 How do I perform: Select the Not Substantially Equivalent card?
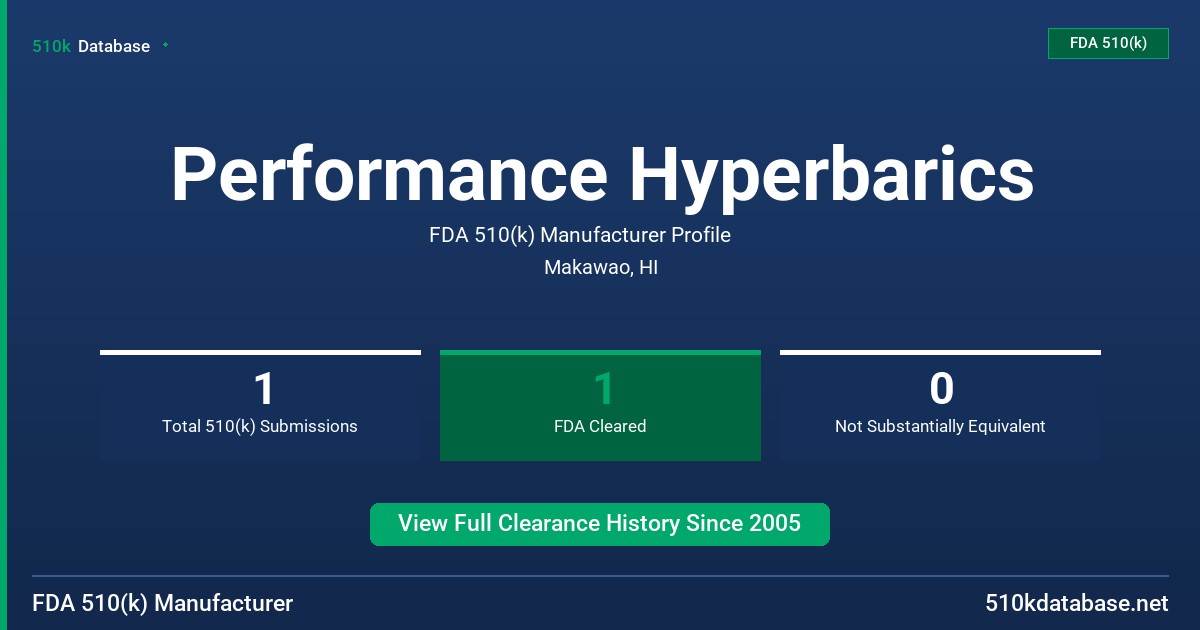point(940,405)
